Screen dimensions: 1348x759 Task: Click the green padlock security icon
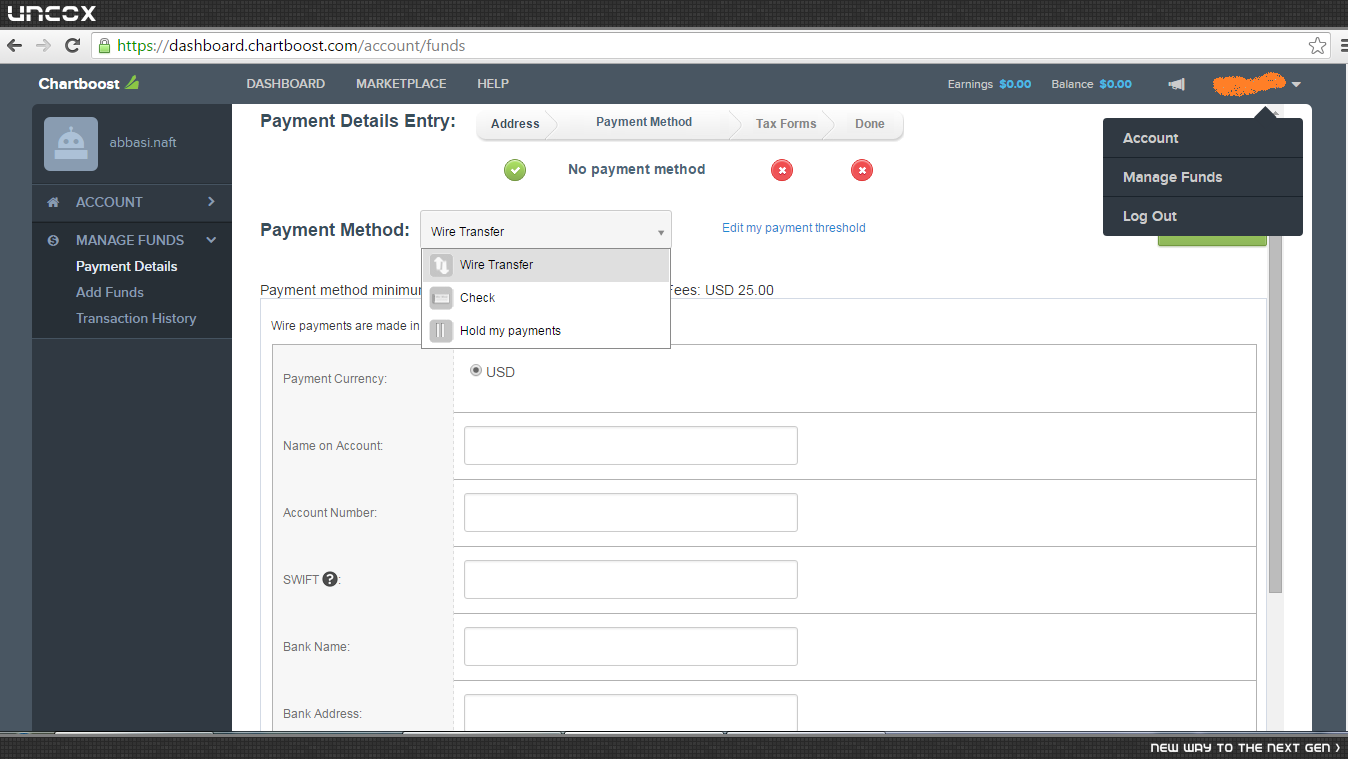coord(103,45)
